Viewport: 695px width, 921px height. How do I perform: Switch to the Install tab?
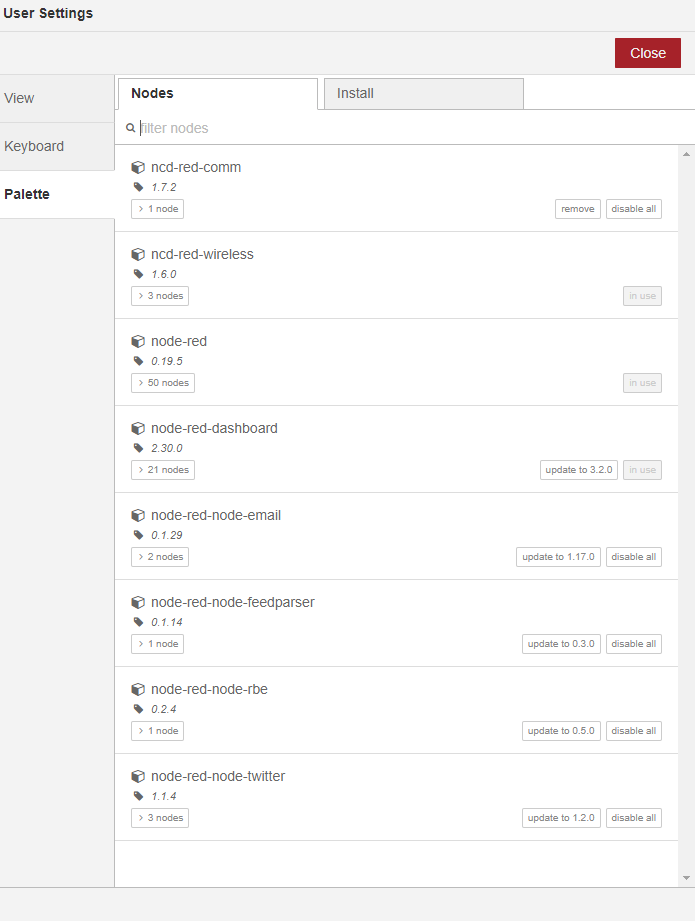pyautogui.click(x=424, y=93)
